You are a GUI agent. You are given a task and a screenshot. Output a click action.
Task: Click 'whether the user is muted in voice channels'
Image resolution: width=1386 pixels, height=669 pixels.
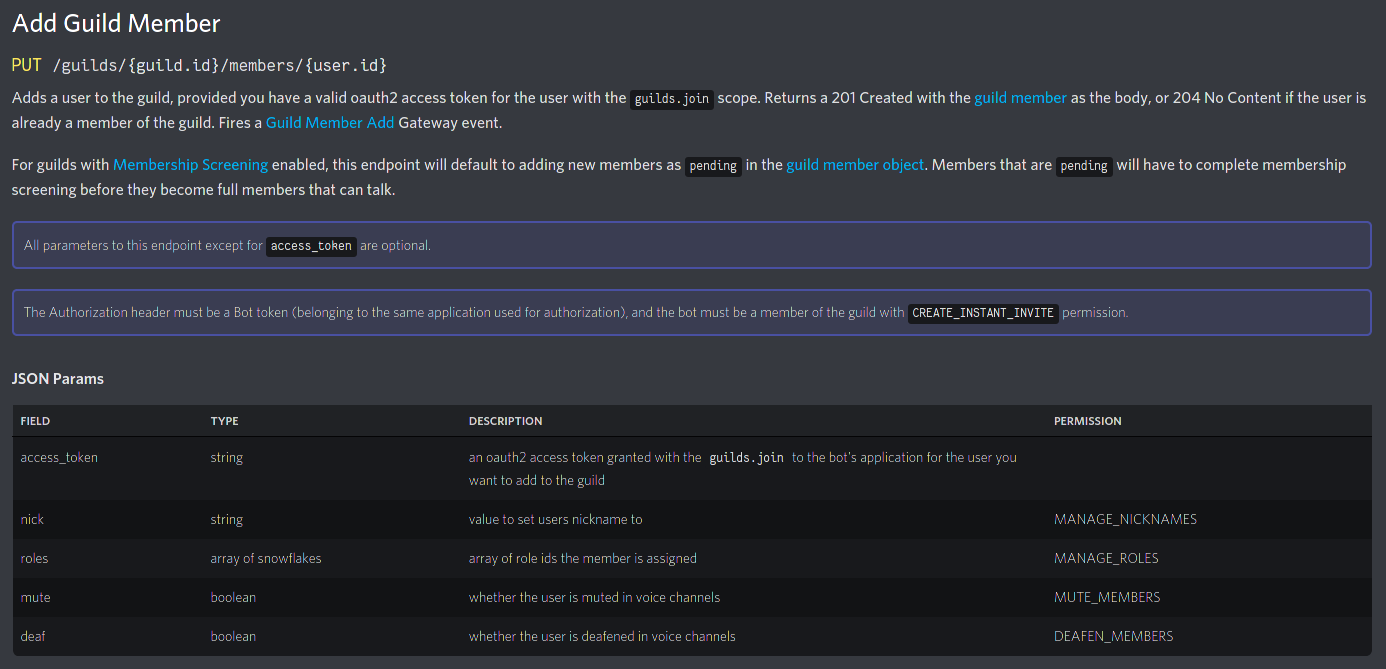(594, 597)
